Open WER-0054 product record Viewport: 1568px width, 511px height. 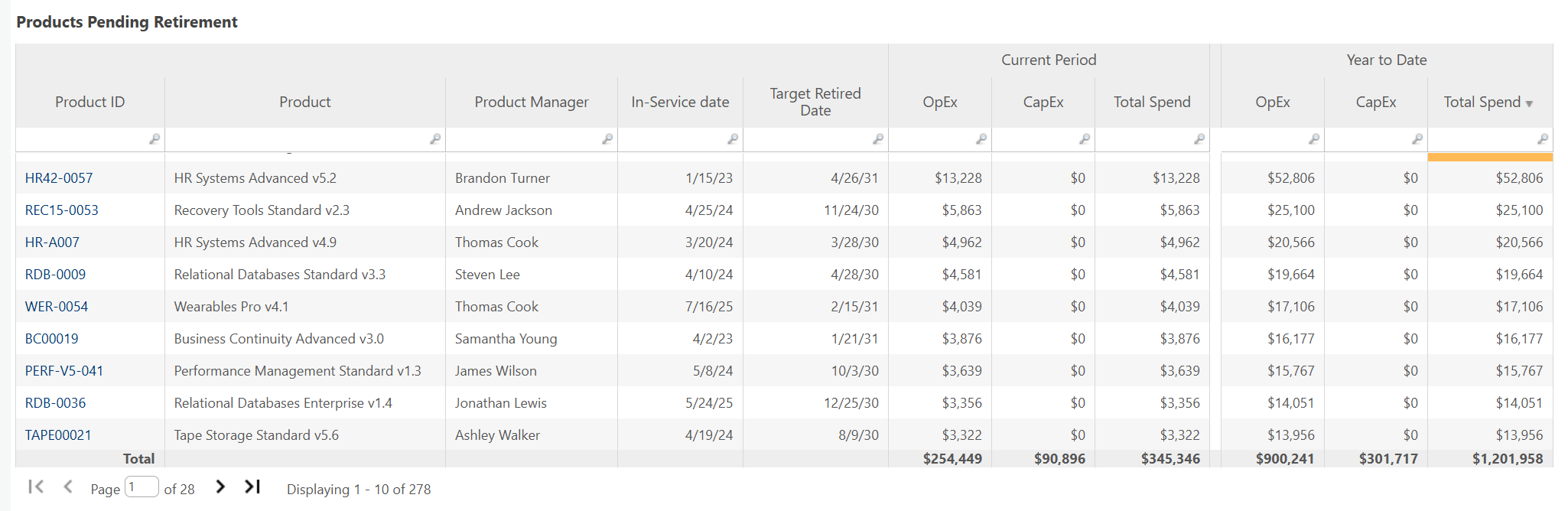click(x=57, y=307)
